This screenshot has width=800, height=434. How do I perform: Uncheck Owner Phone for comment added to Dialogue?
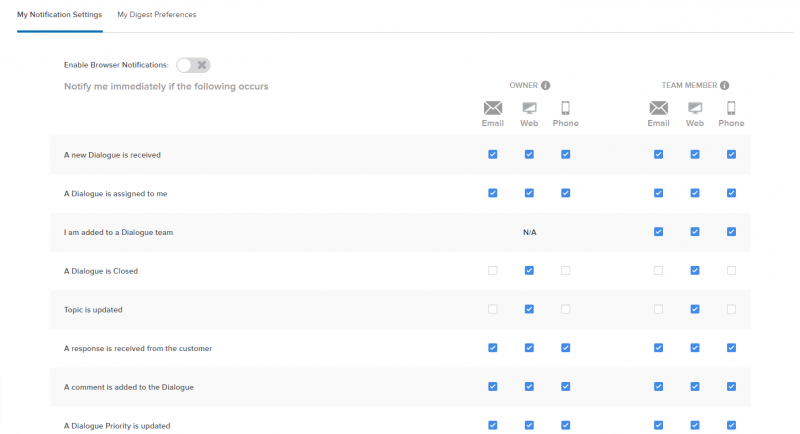tap(565, 386)
